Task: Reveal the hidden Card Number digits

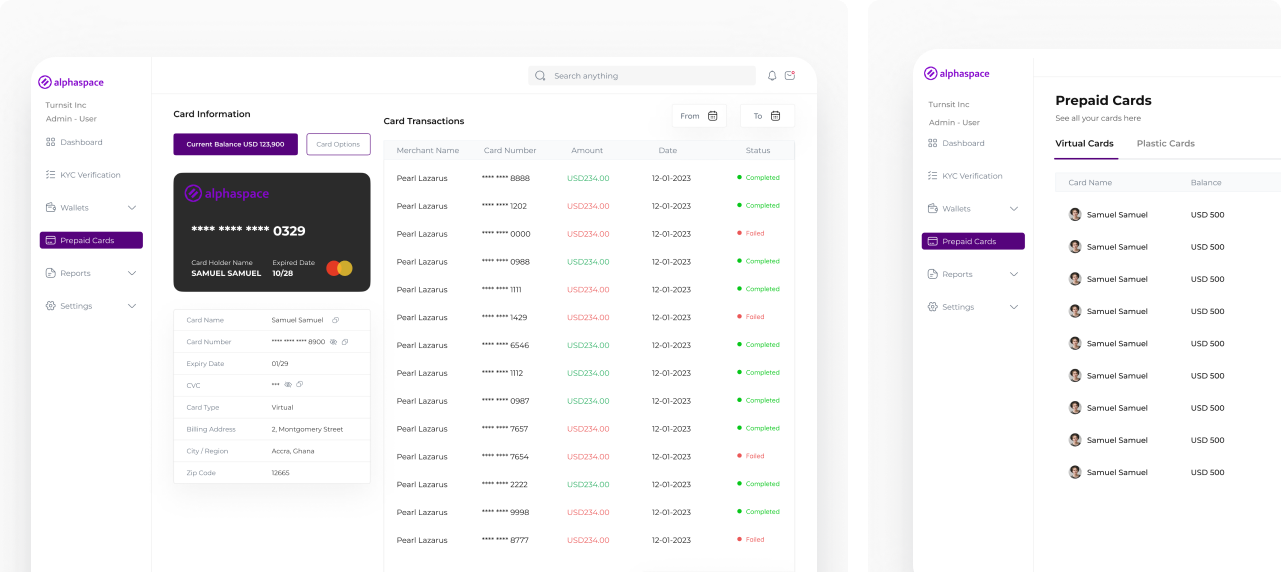Action: 334,342
